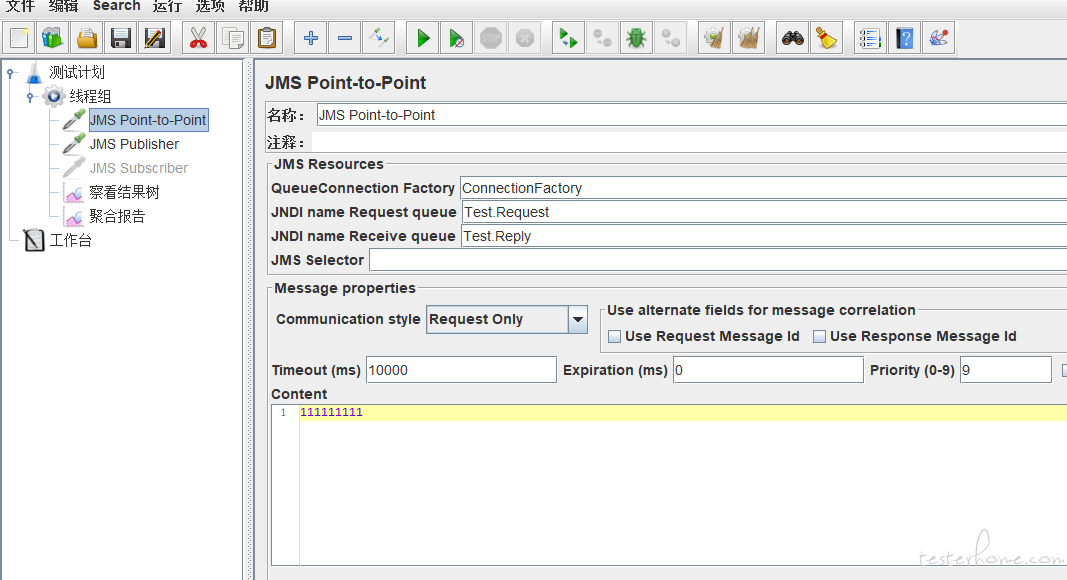This screenshot has height=580, width=1067.
Task: Collapse the 线程组 tree node
Action: 31,96
